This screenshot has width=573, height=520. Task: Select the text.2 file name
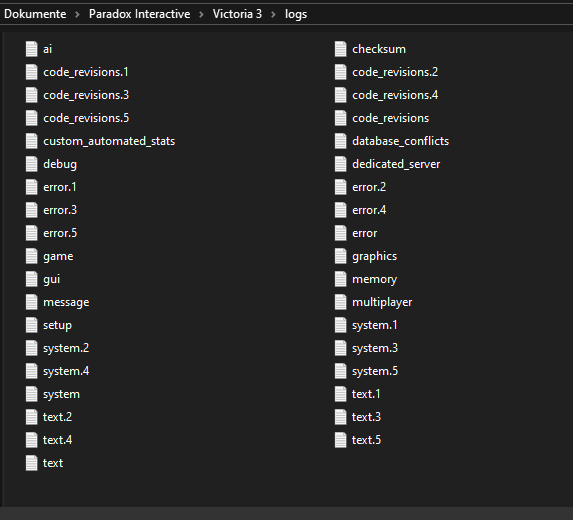[57, 417]
